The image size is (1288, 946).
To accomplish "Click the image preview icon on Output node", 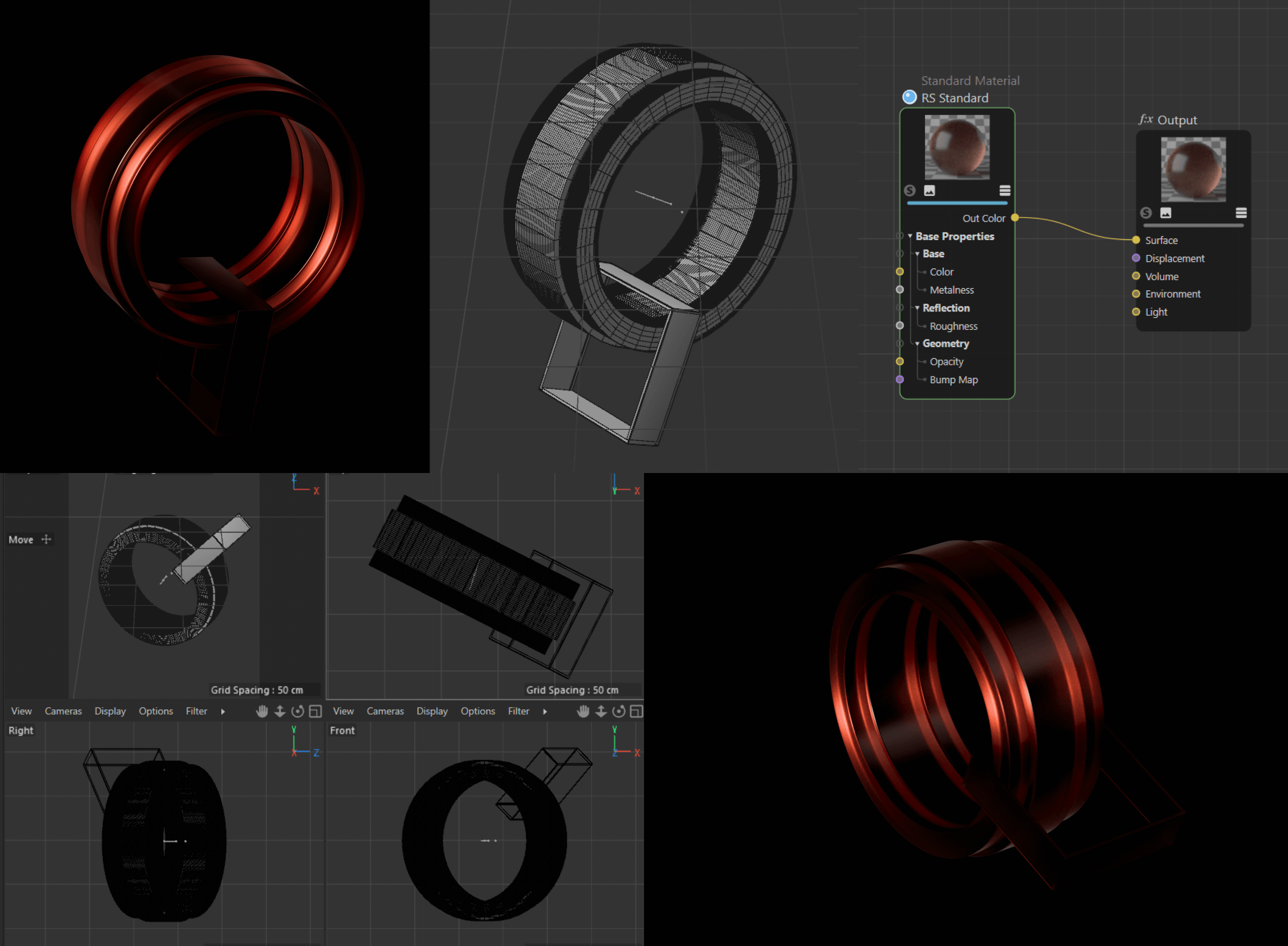I will 1166,213.
